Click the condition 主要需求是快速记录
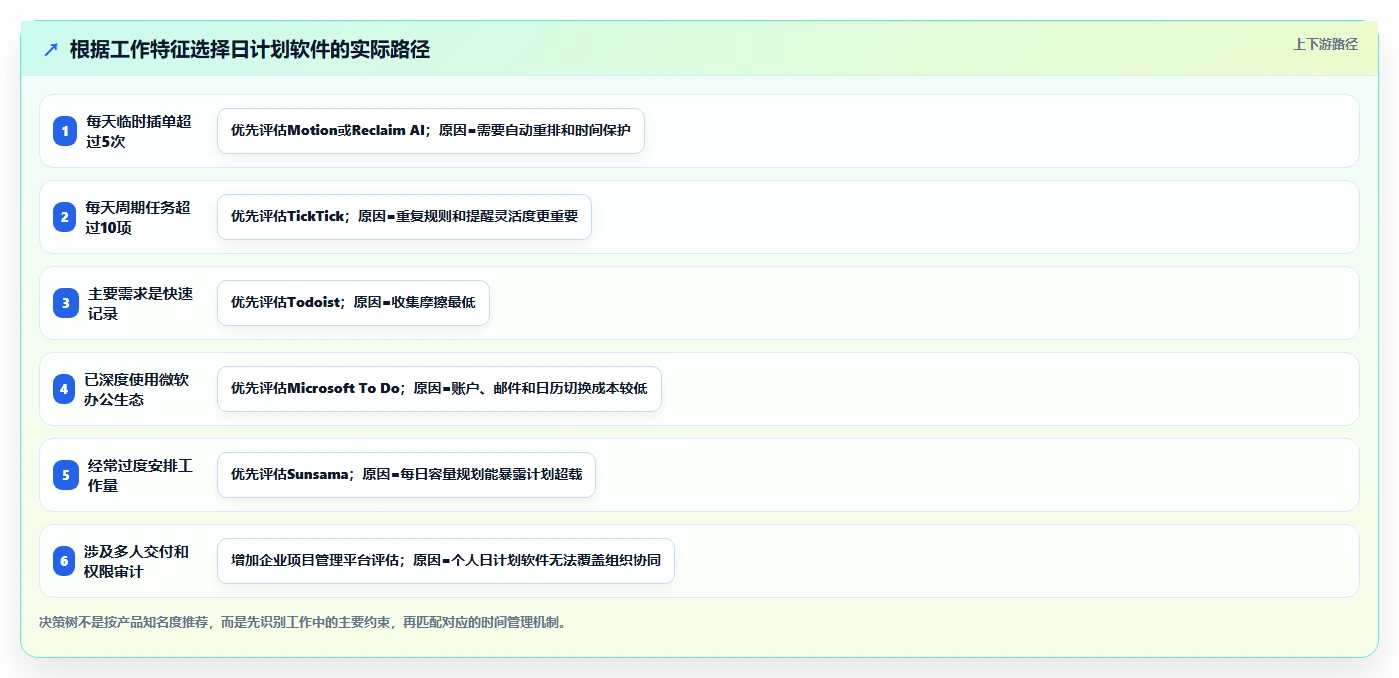Screen dimensions: 1399x678 139,303
